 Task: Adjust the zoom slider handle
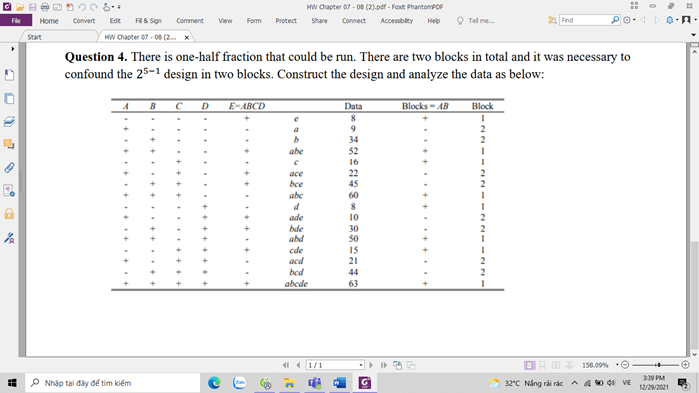[x=658, y=365]
